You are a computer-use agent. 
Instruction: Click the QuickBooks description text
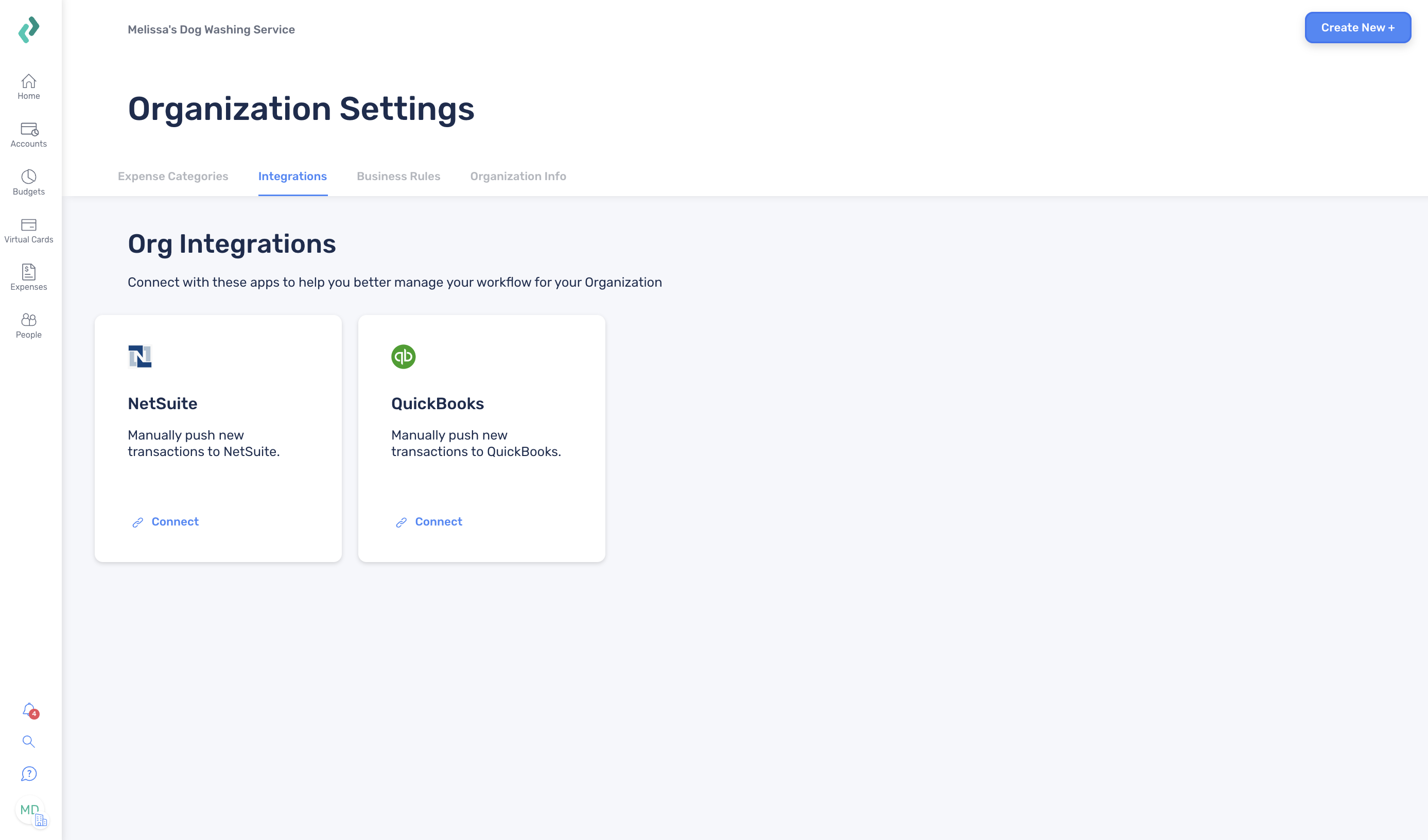point(476,444)
